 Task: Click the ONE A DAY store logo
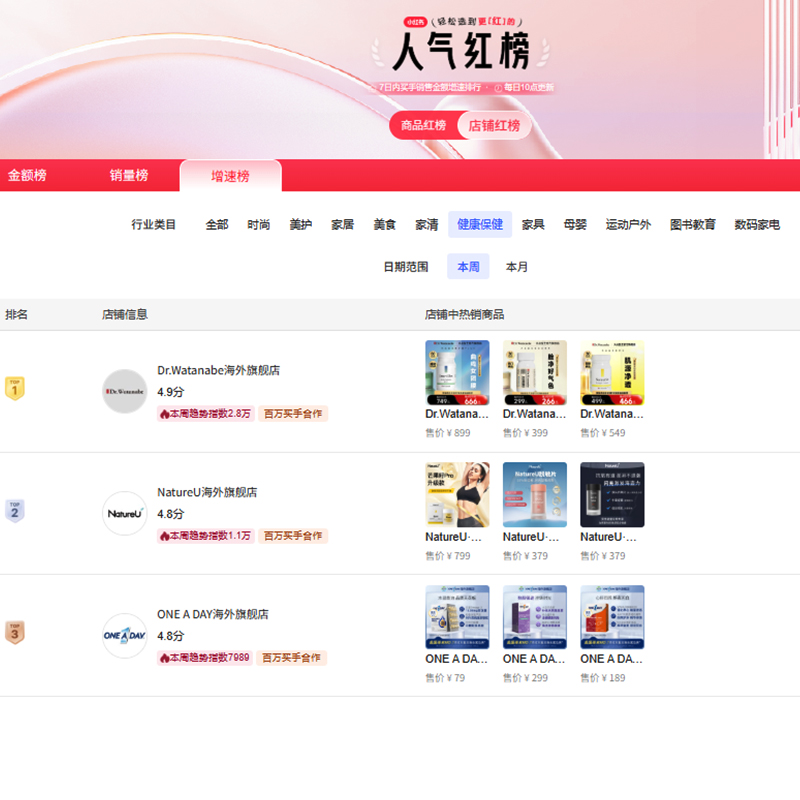click(125, 635)
